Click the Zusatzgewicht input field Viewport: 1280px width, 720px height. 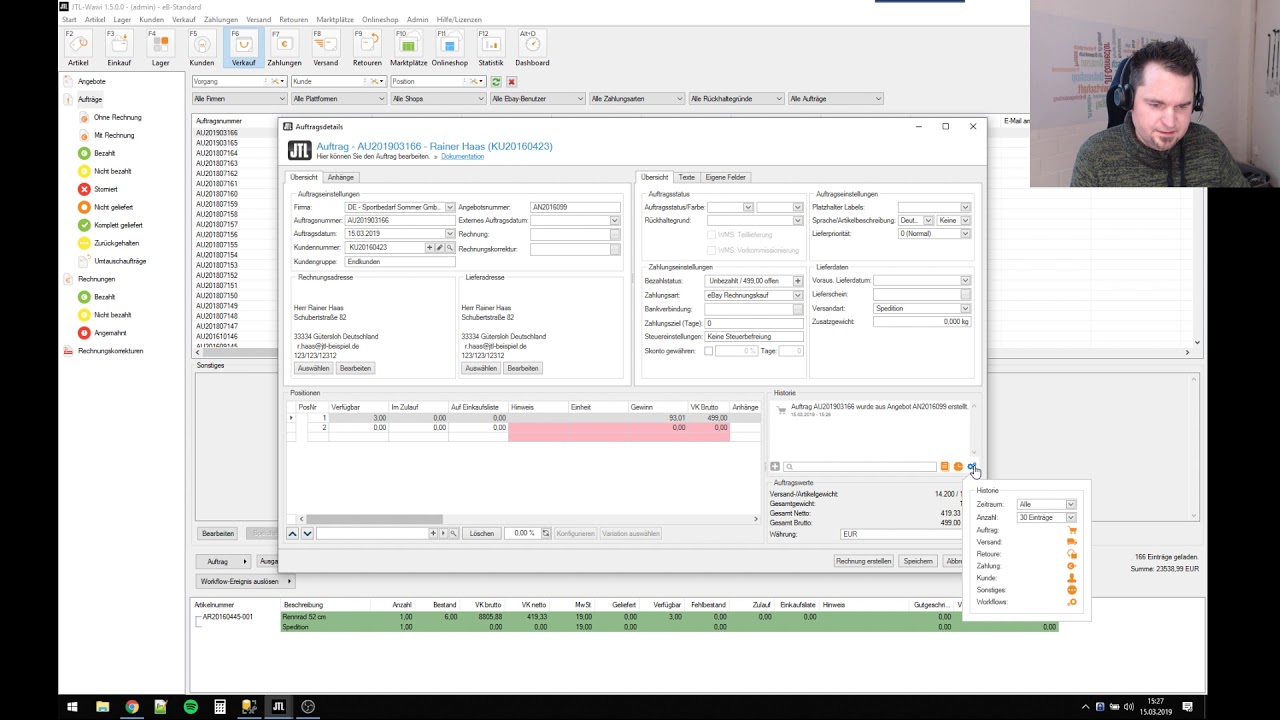920,322
